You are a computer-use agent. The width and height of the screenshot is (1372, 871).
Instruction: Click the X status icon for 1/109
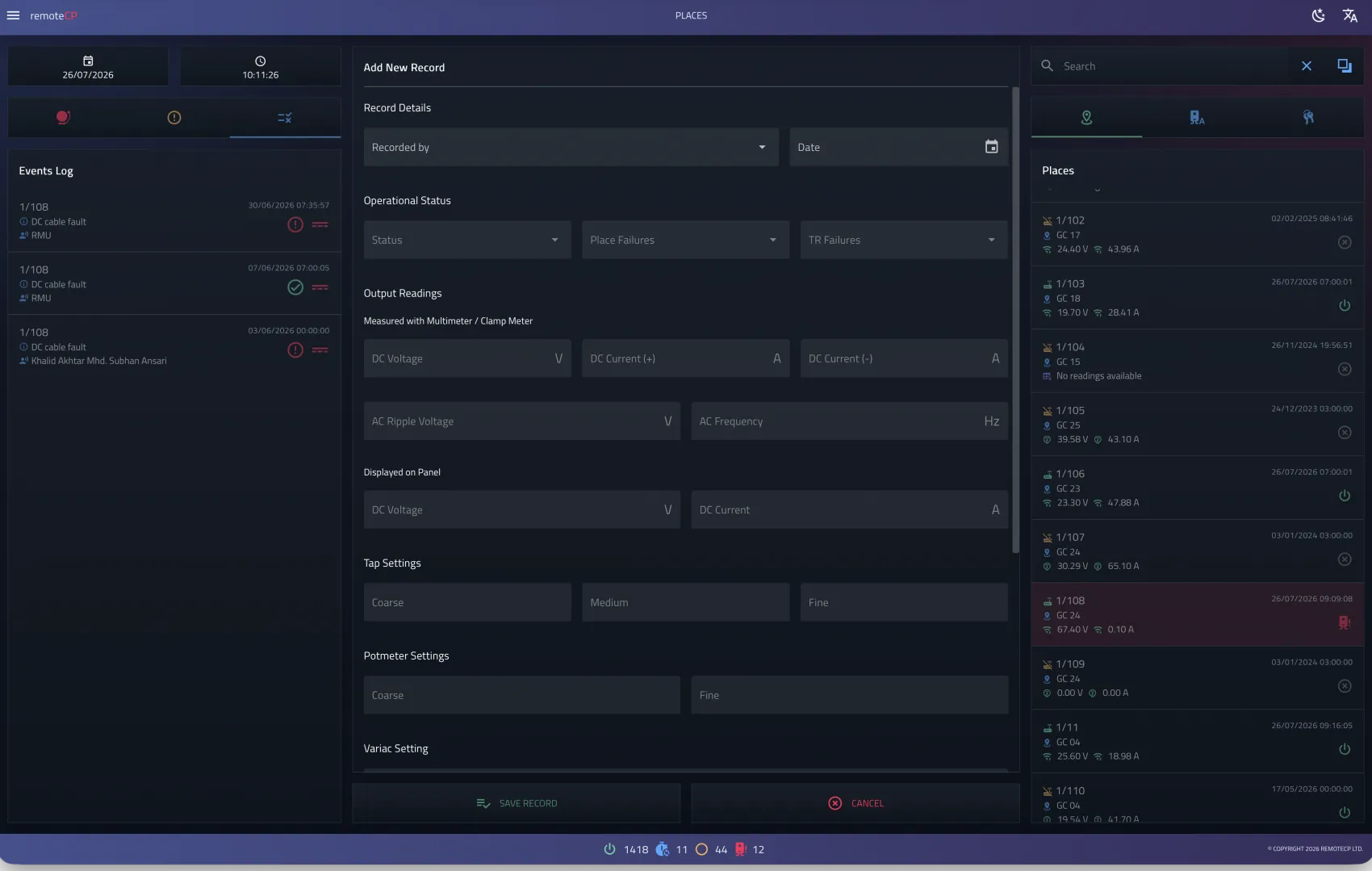click(x=1345, y=686)
